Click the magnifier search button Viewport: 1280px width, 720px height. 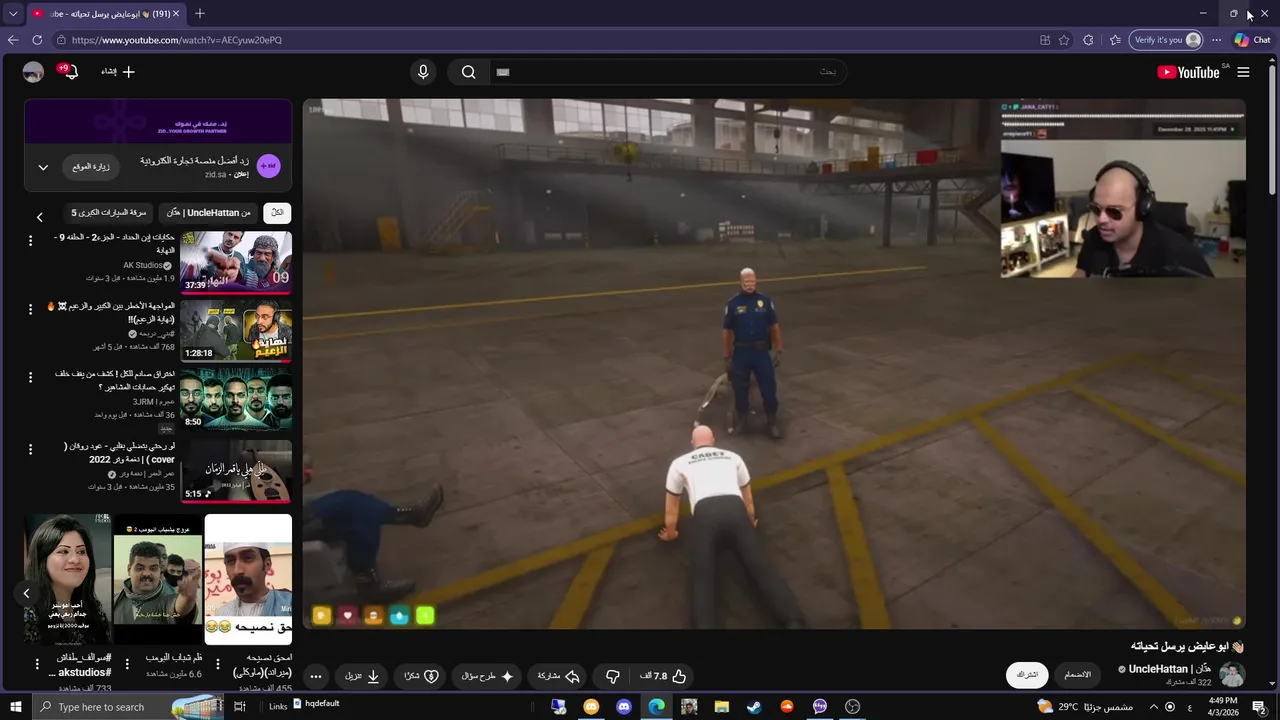[x=468, y=72]
